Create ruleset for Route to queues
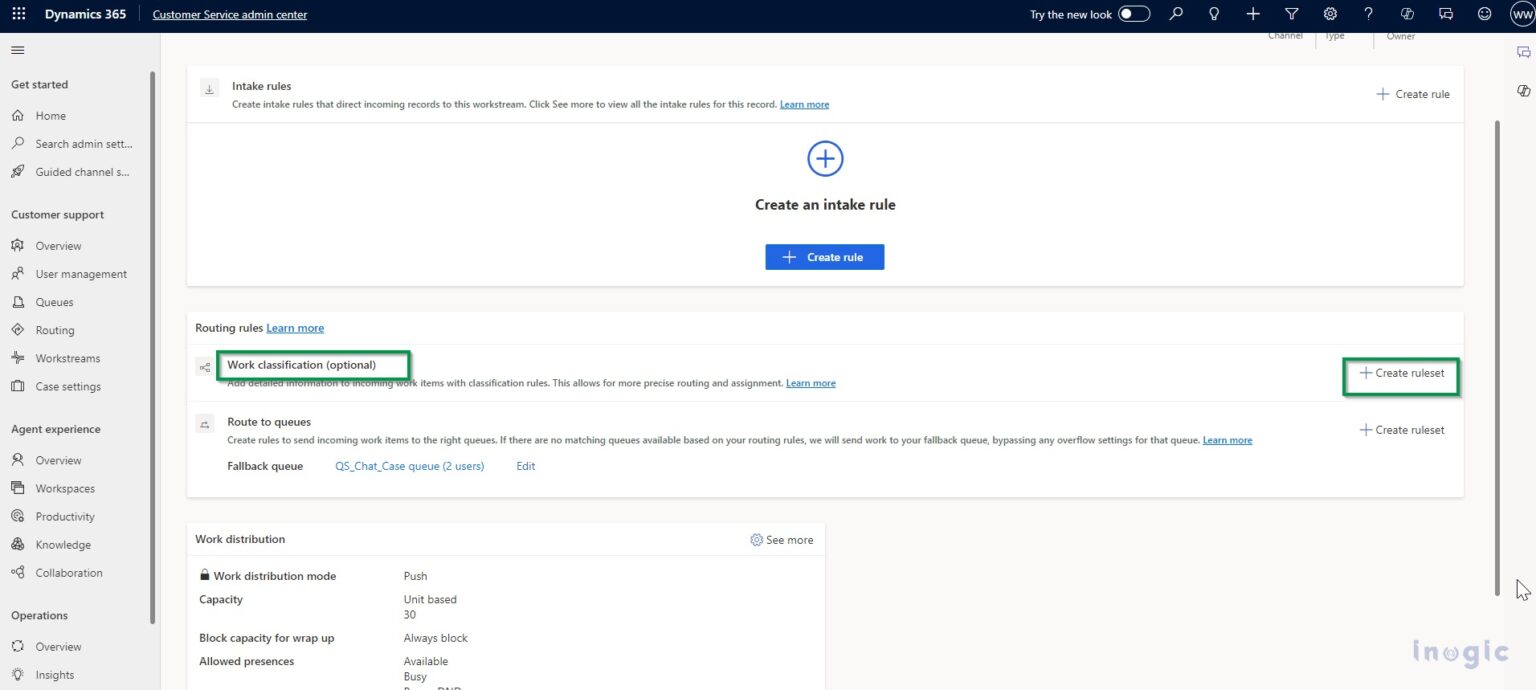The width and height of the screenshot is (1536, 690). [1401, 430]
